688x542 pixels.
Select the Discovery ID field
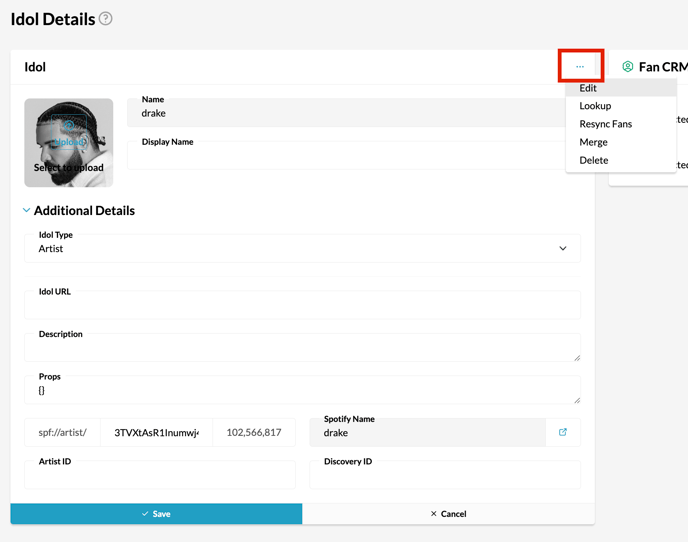[445, 478]
